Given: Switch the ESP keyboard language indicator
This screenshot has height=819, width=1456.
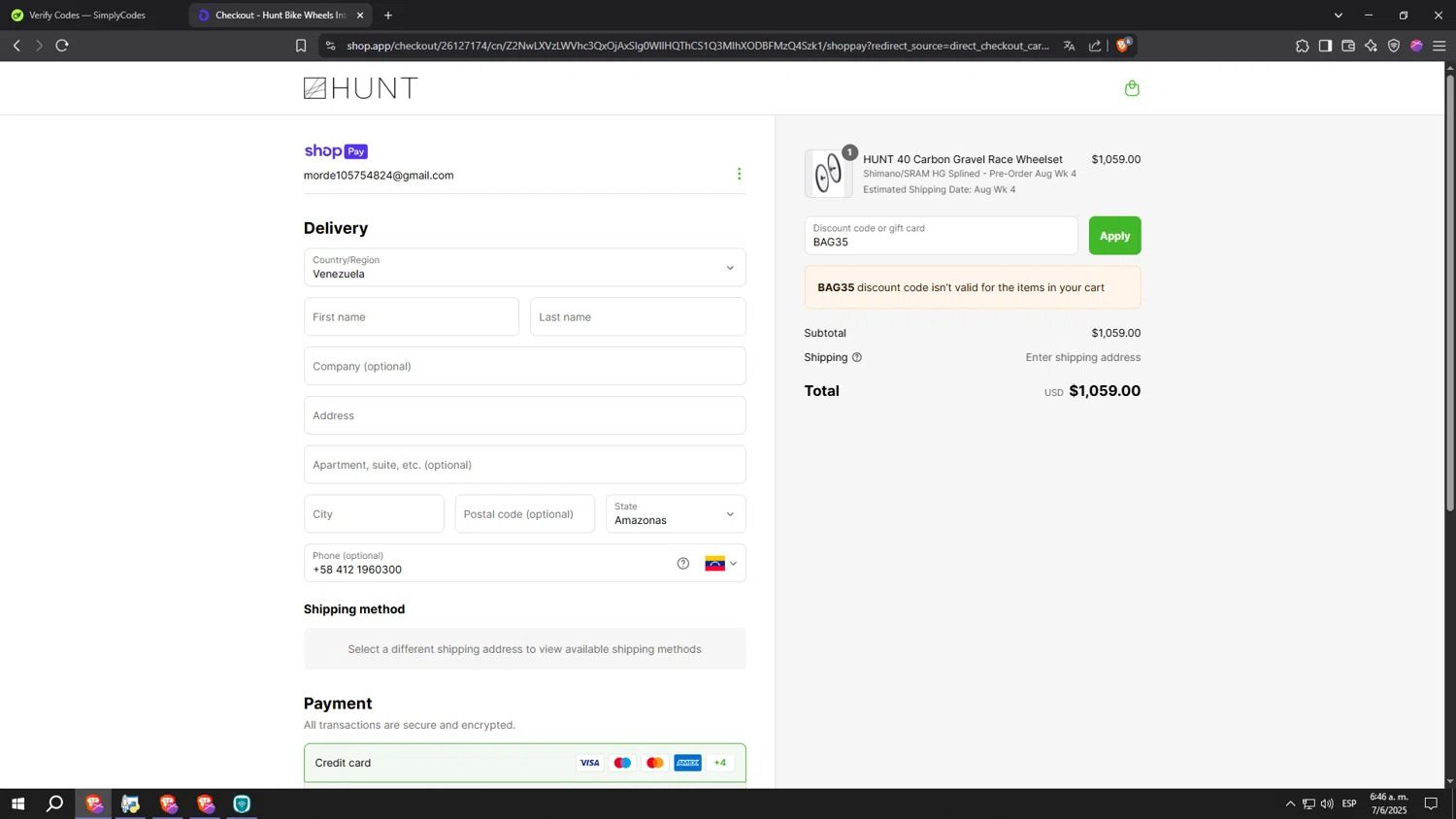Looking at the screenshot, I should point(1349,803).
